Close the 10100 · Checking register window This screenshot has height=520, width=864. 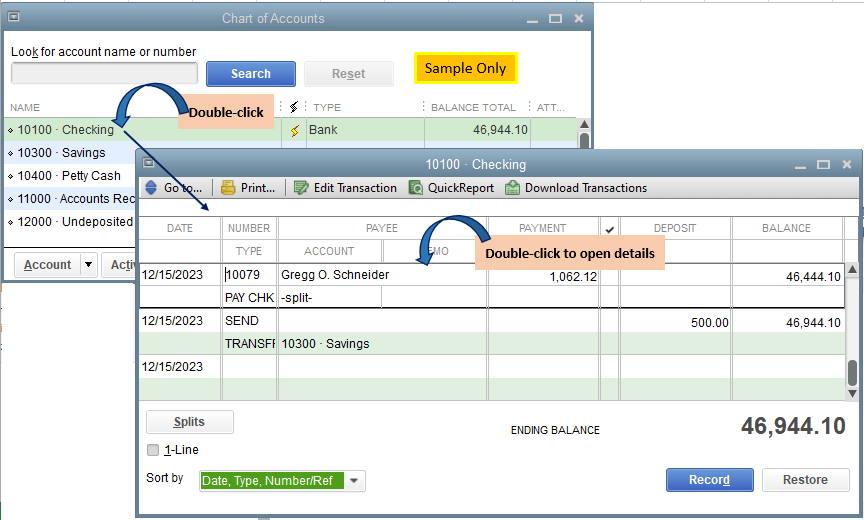847,165
